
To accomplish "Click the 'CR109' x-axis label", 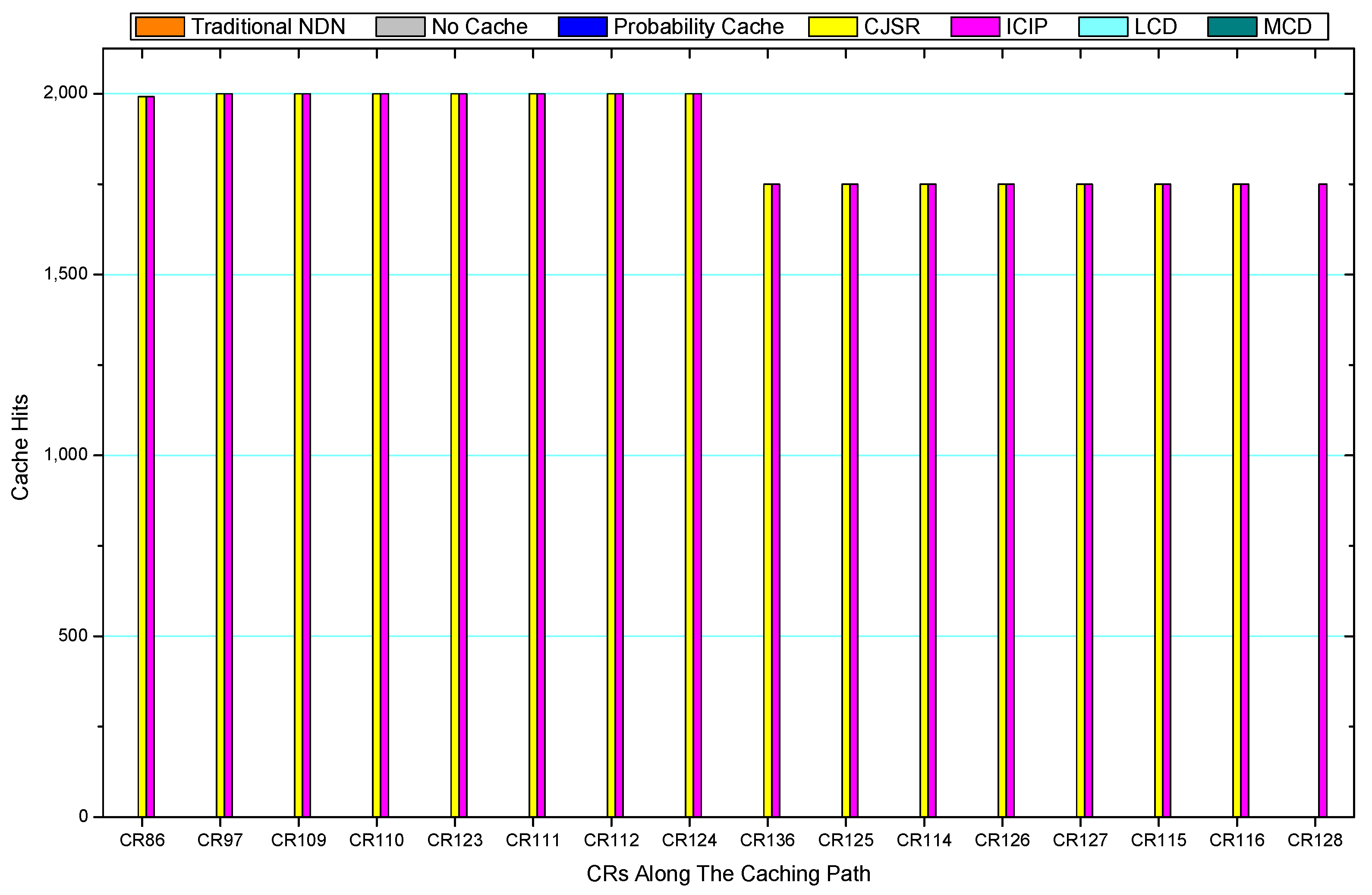I will click(299, 840).
